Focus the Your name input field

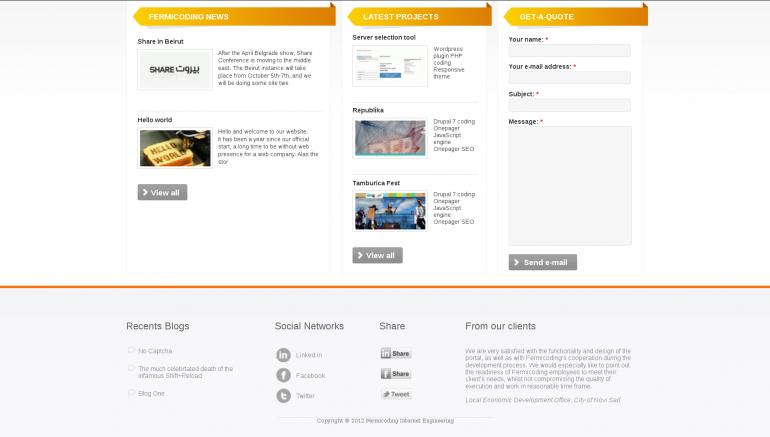(x=569, y=51)
